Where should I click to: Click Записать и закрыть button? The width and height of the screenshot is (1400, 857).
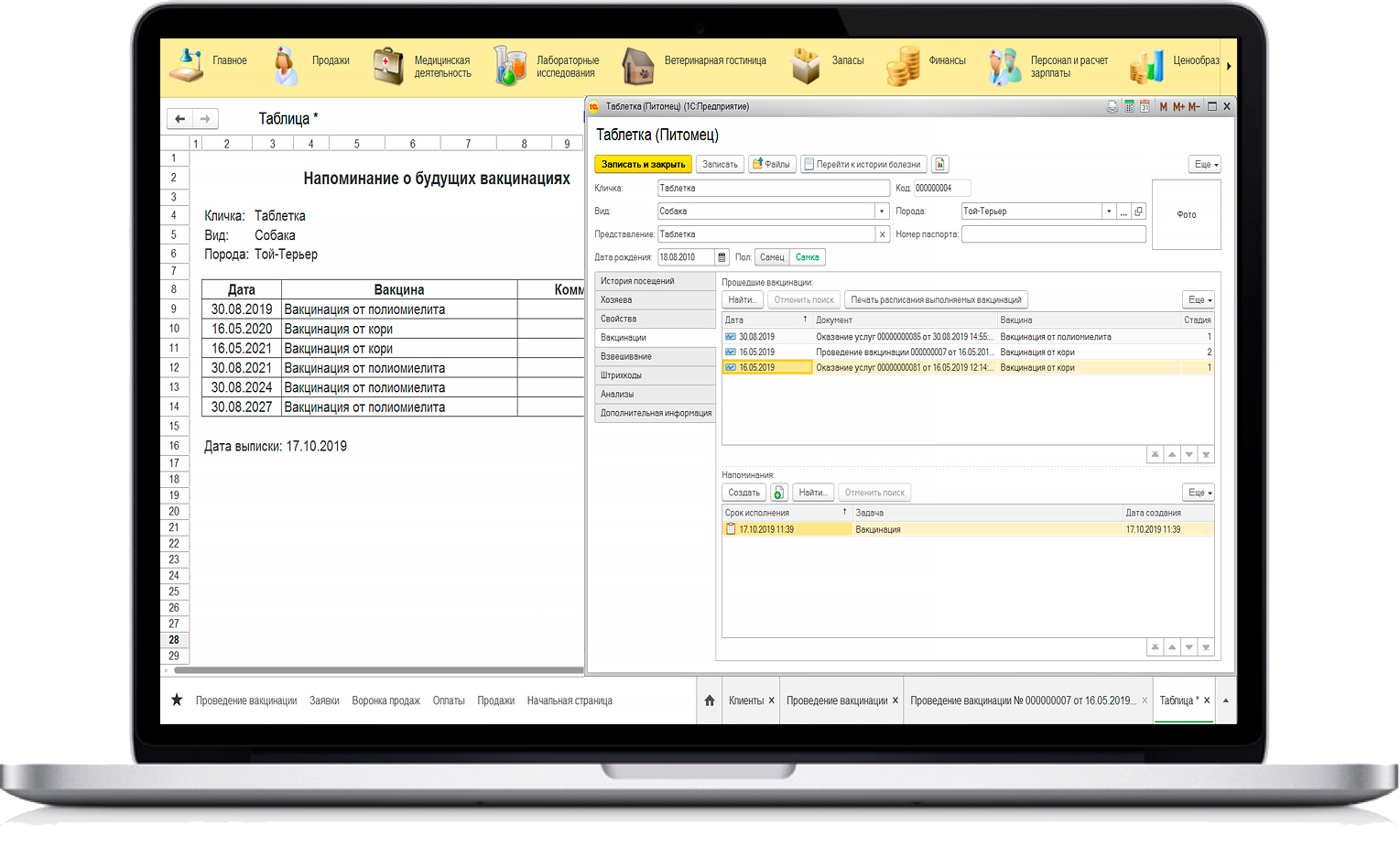point(643,165)
